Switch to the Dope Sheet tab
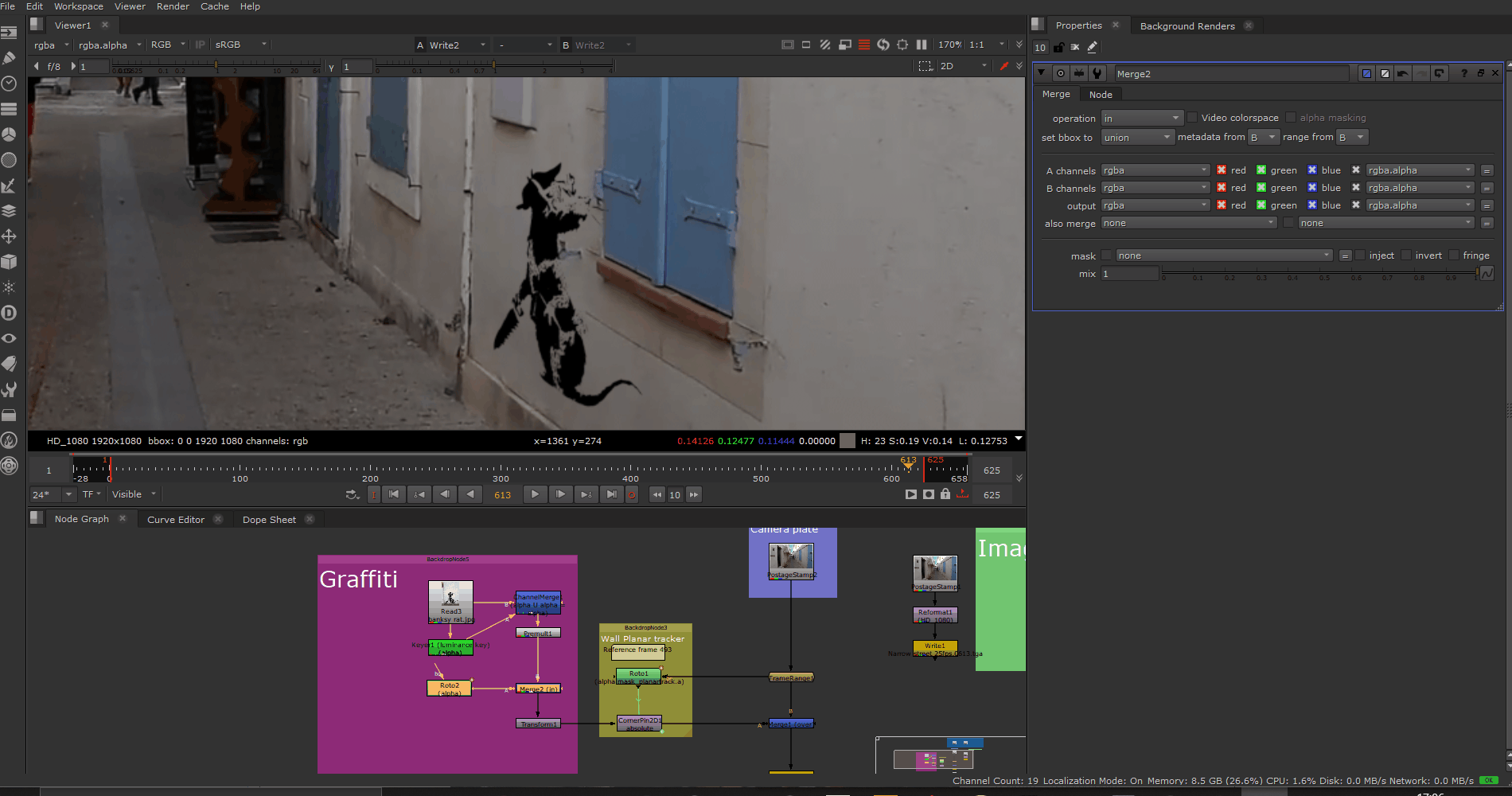Image resolution: width=1512 pixels, height=796 pixels. [269, 519]
